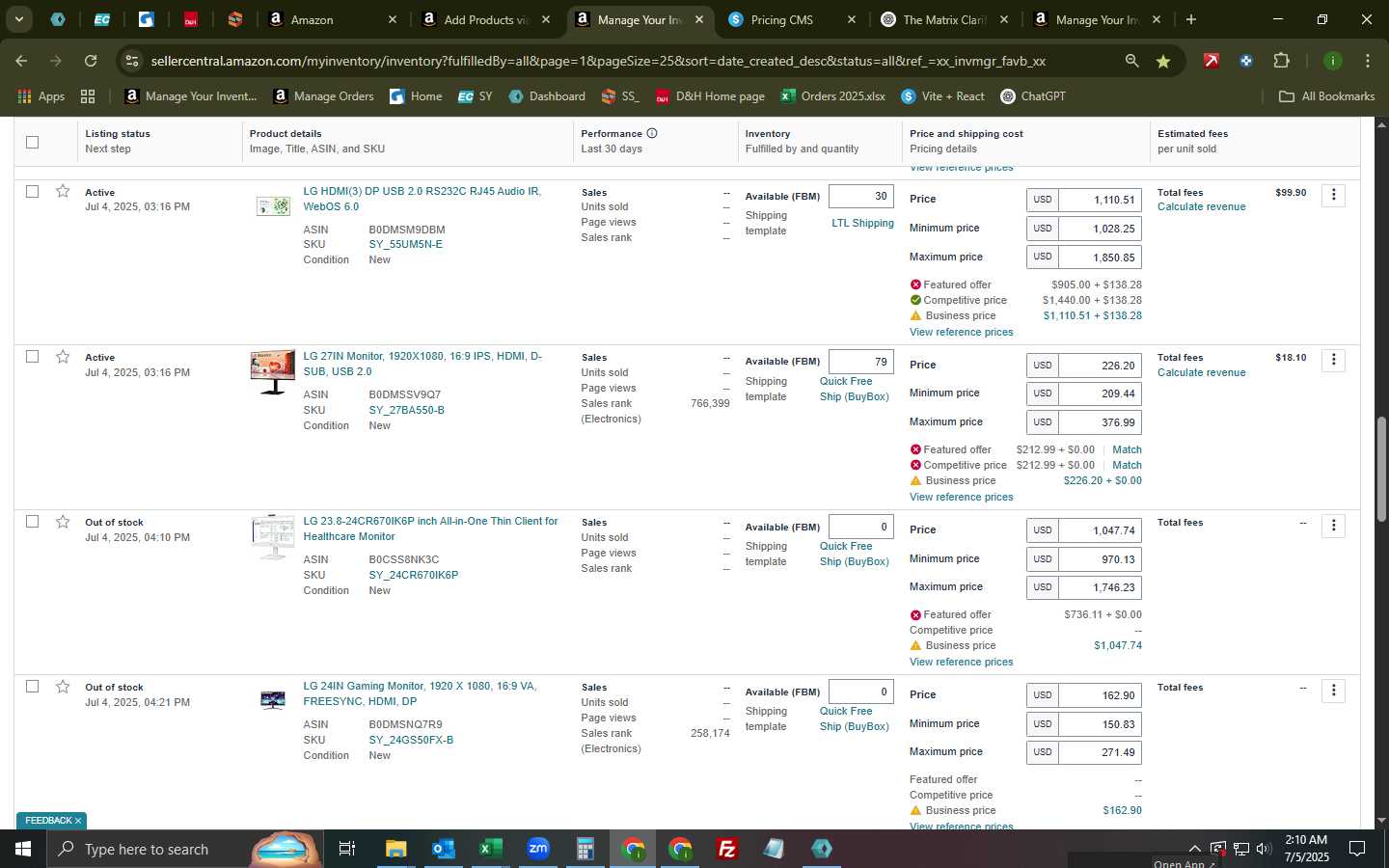Favorite the LG 27IN Monitor listing star

(x=63, y=357)
